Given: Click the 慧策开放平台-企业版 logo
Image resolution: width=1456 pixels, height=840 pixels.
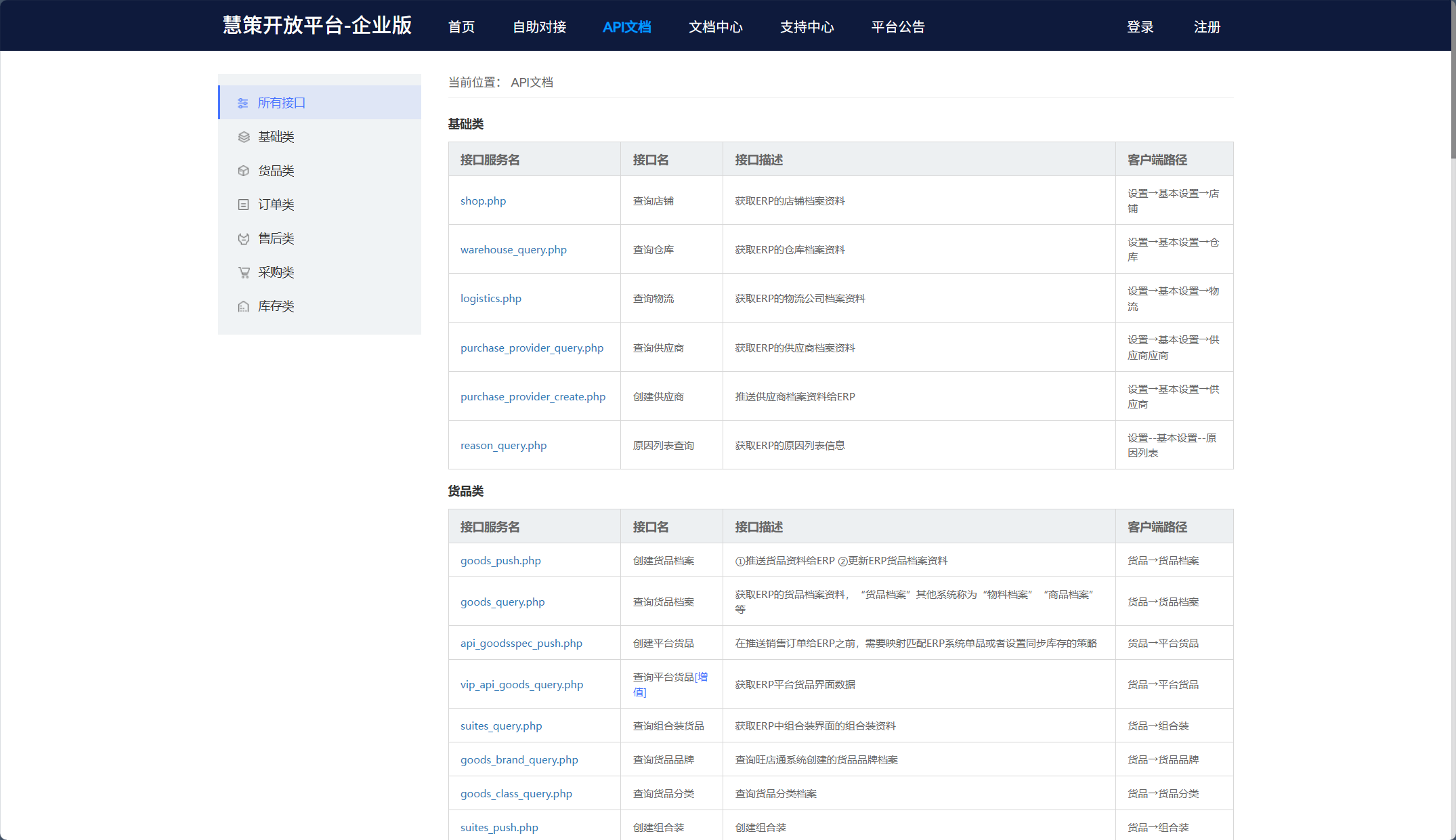Looking at the screenshot, I should [x=316, y=26].
